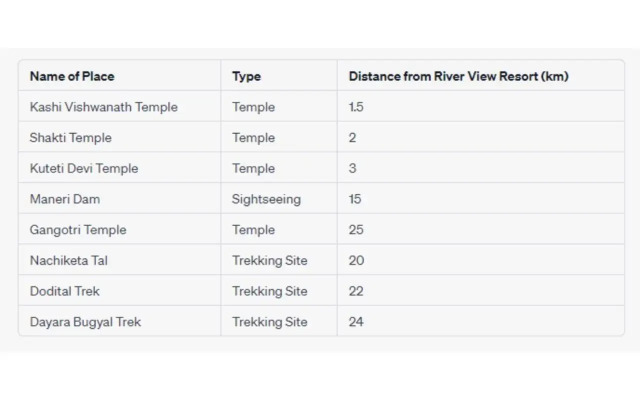
Task: Select the Shakti Temple cell
Action: coord(71,138)
